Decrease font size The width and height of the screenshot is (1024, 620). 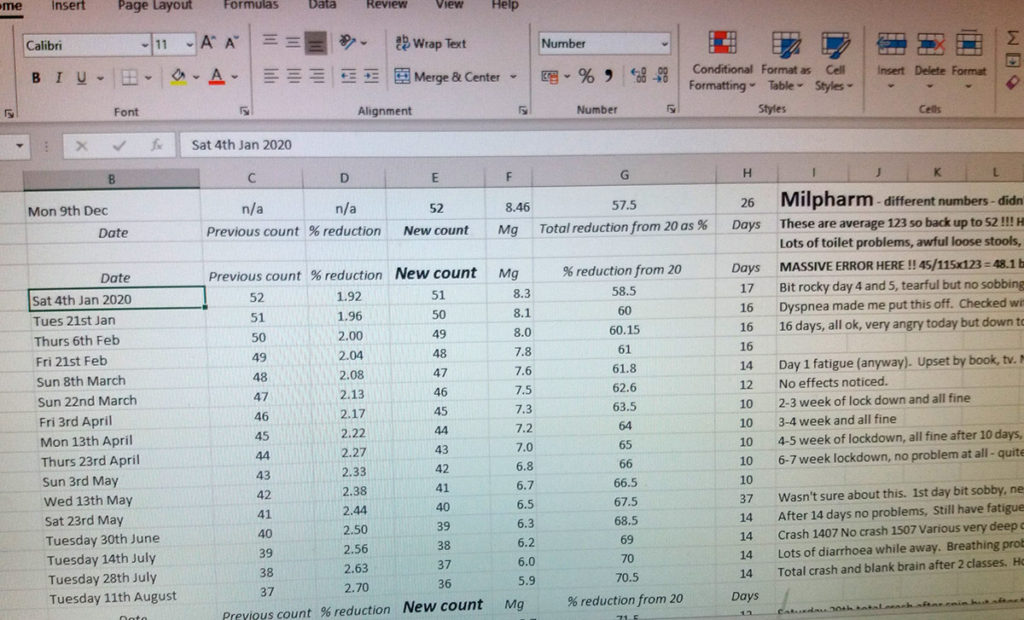pos(232,43)
